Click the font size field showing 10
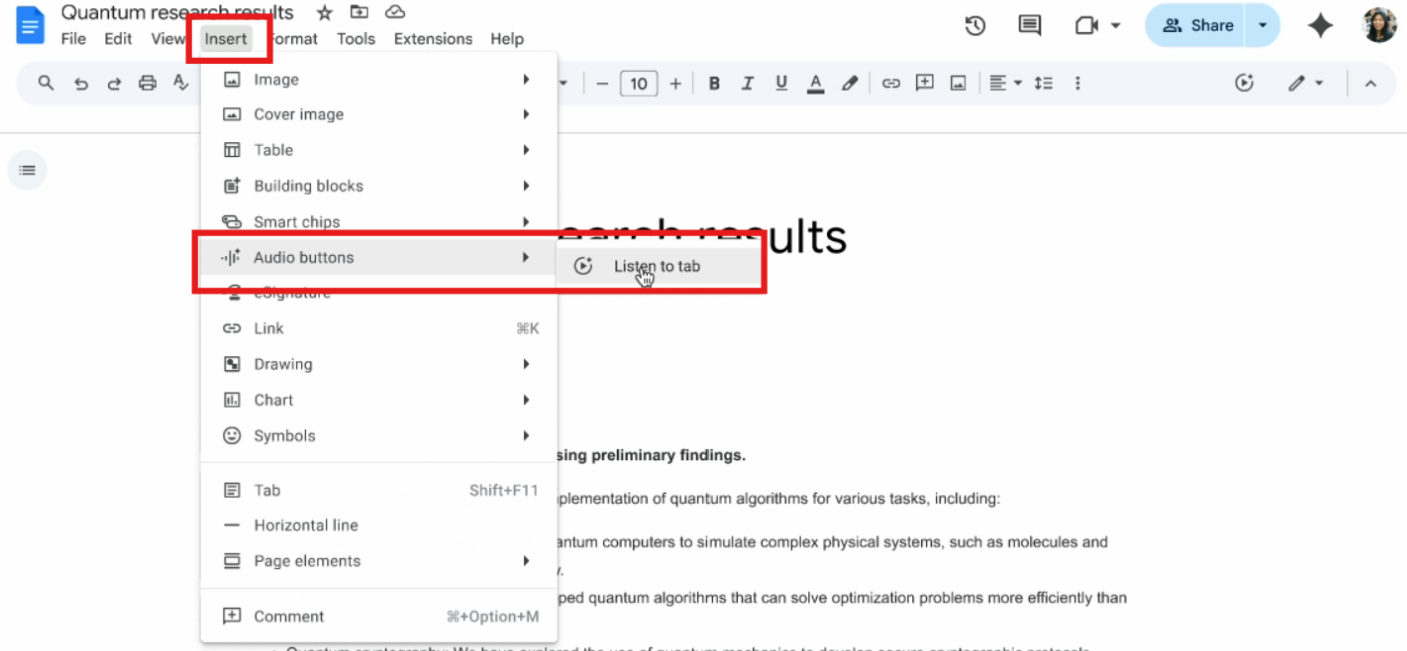This screenshot has height=651, width=1407. (x=639, y=84)
